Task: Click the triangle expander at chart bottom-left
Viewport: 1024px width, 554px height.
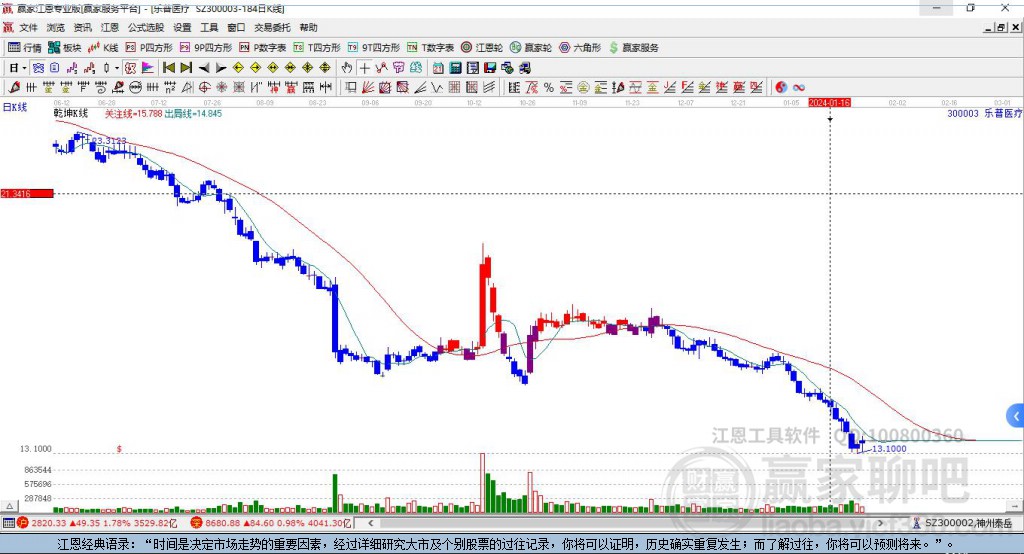Action: point(9,506)
